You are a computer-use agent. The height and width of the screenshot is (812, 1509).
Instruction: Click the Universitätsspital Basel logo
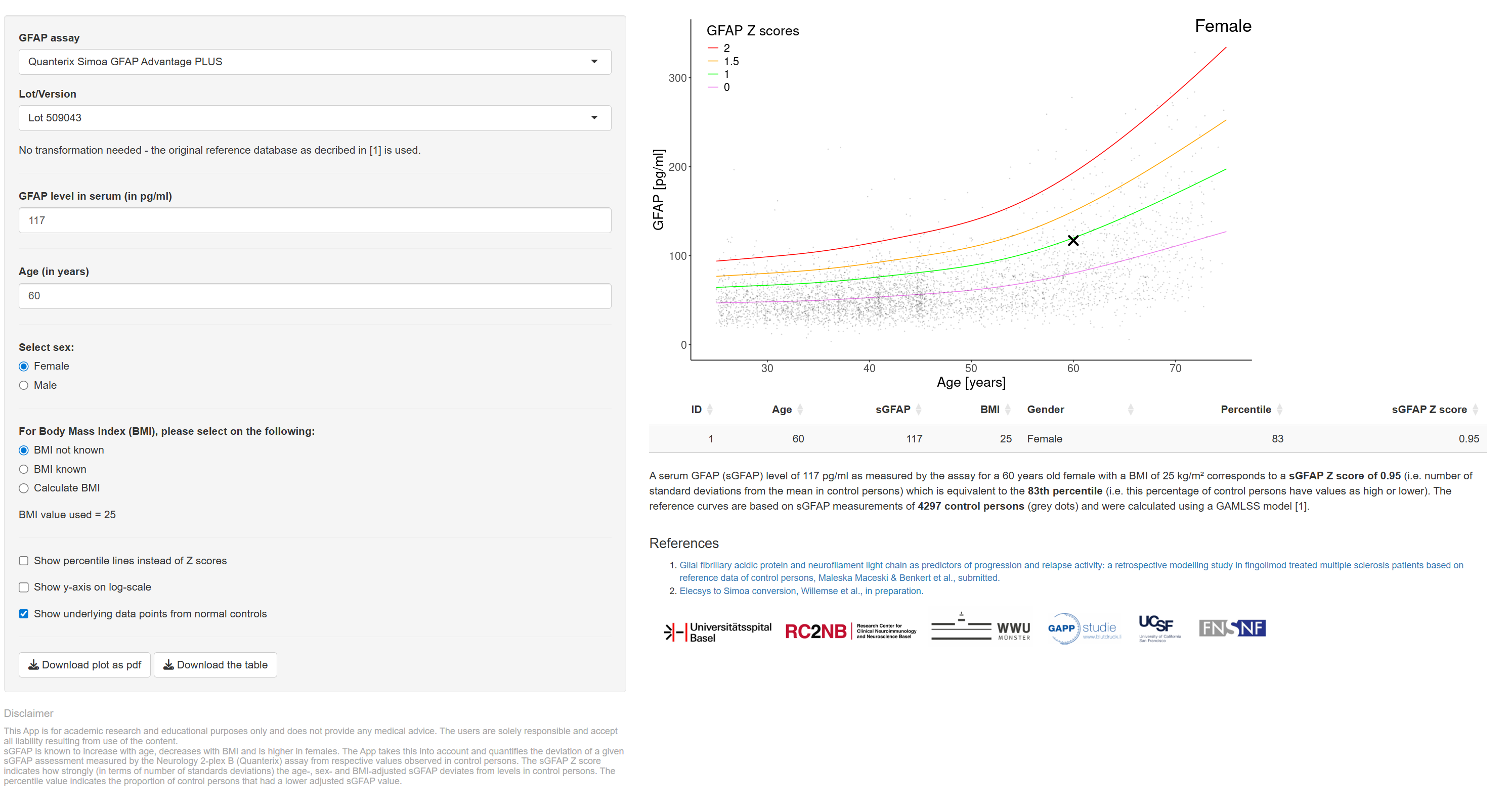click(718, 631)
